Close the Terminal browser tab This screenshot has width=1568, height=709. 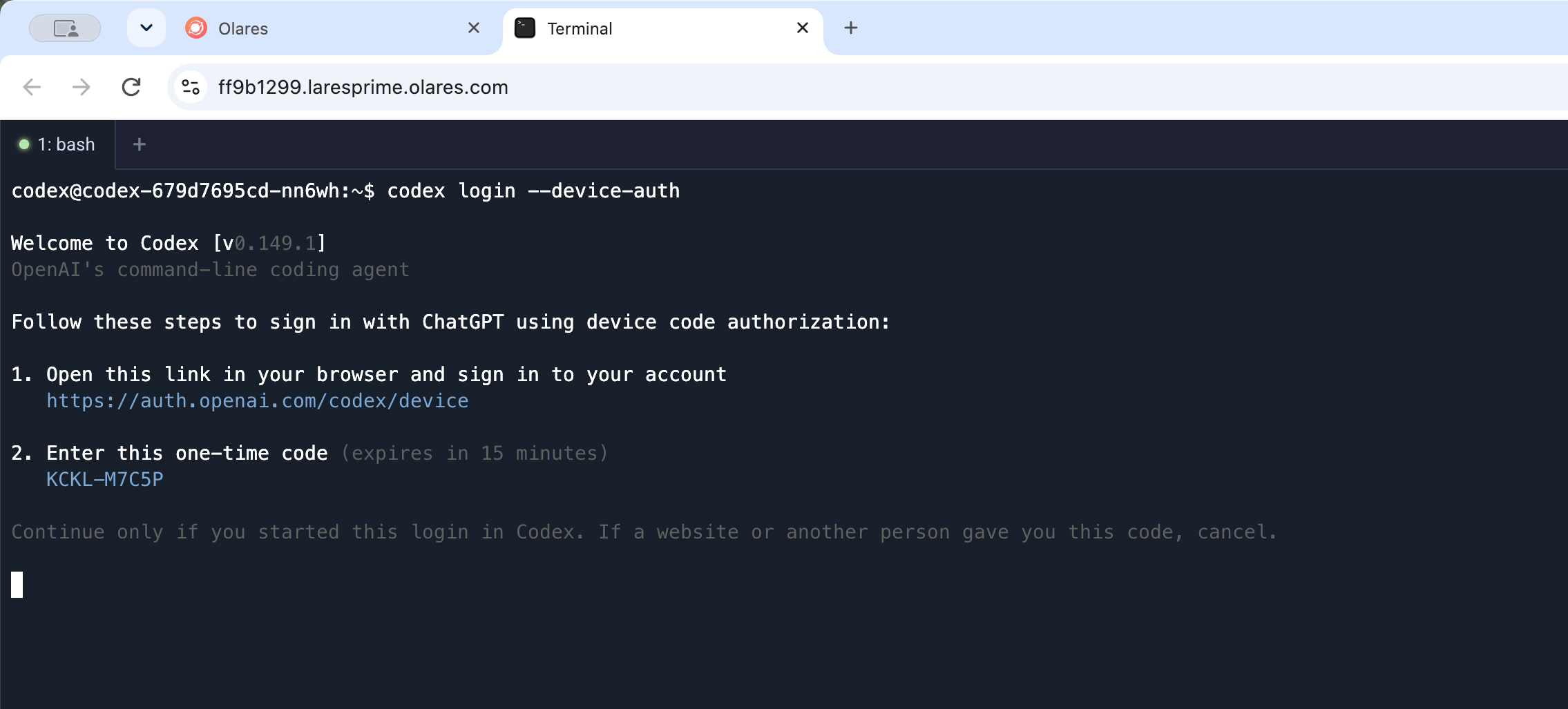pyautogui.click(x=803, y=28)
